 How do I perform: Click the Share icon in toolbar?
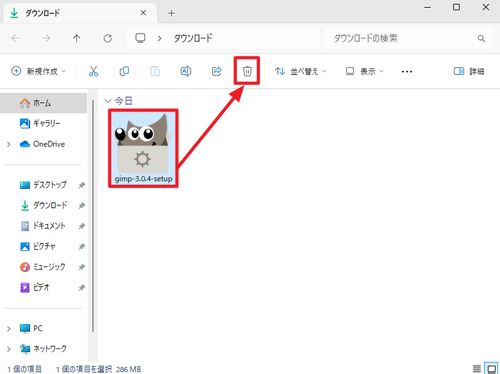(x=217, y=71)
